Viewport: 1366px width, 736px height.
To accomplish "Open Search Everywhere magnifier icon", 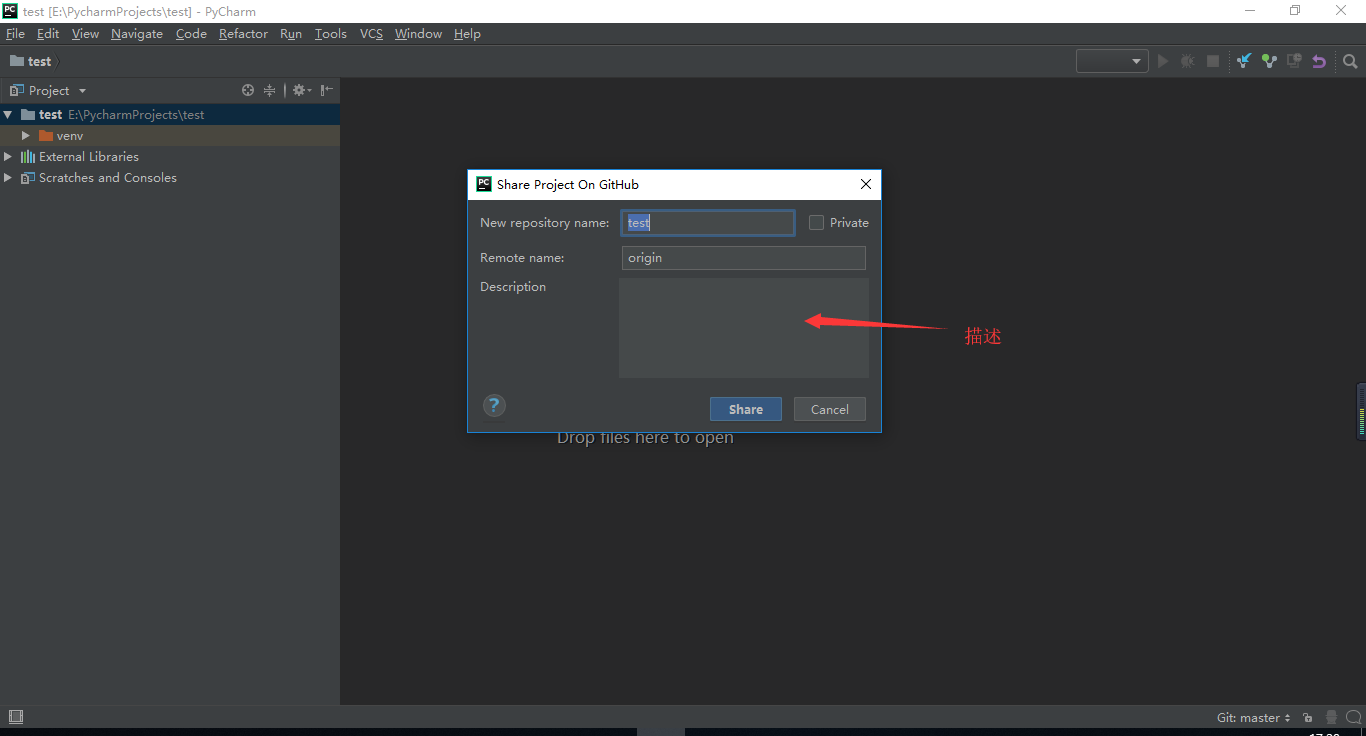I will click(x=1350, y=61).
